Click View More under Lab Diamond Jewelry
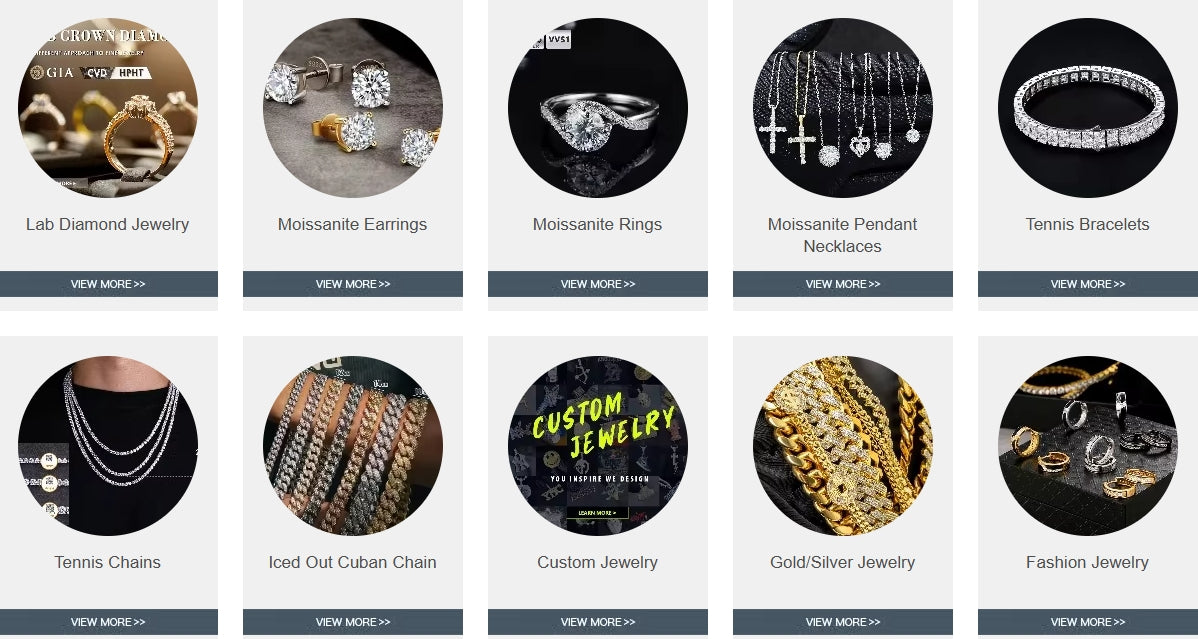This screenshot has height=639, width=1198. (x=108, y=284)
